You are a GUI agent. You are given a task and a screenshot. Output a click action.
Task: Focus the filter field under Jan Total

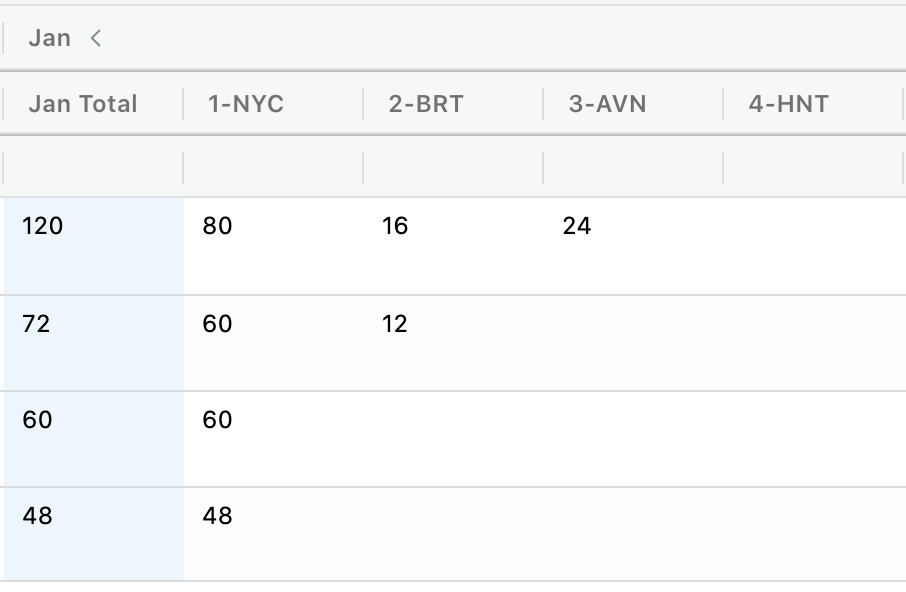click(x=94, y=167)
